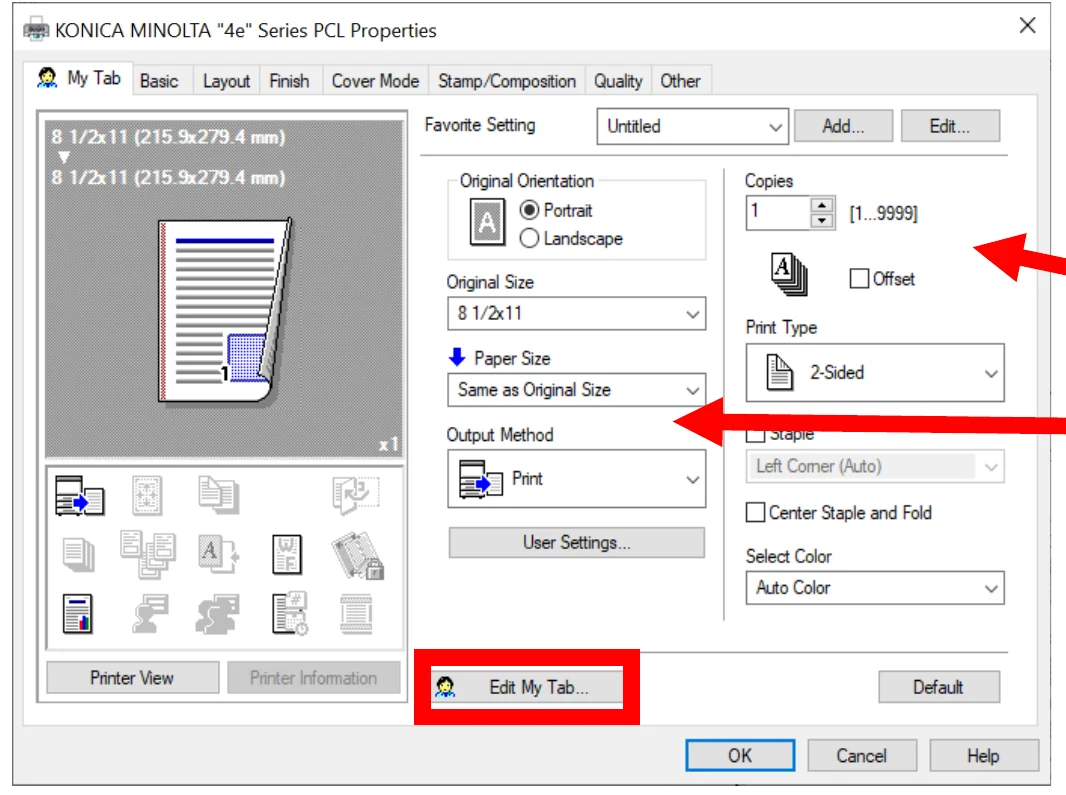Viewport: 1066px width, 795px height.
Task: Click the portrait orientation A page icon
Action: [x=487, y=222]
